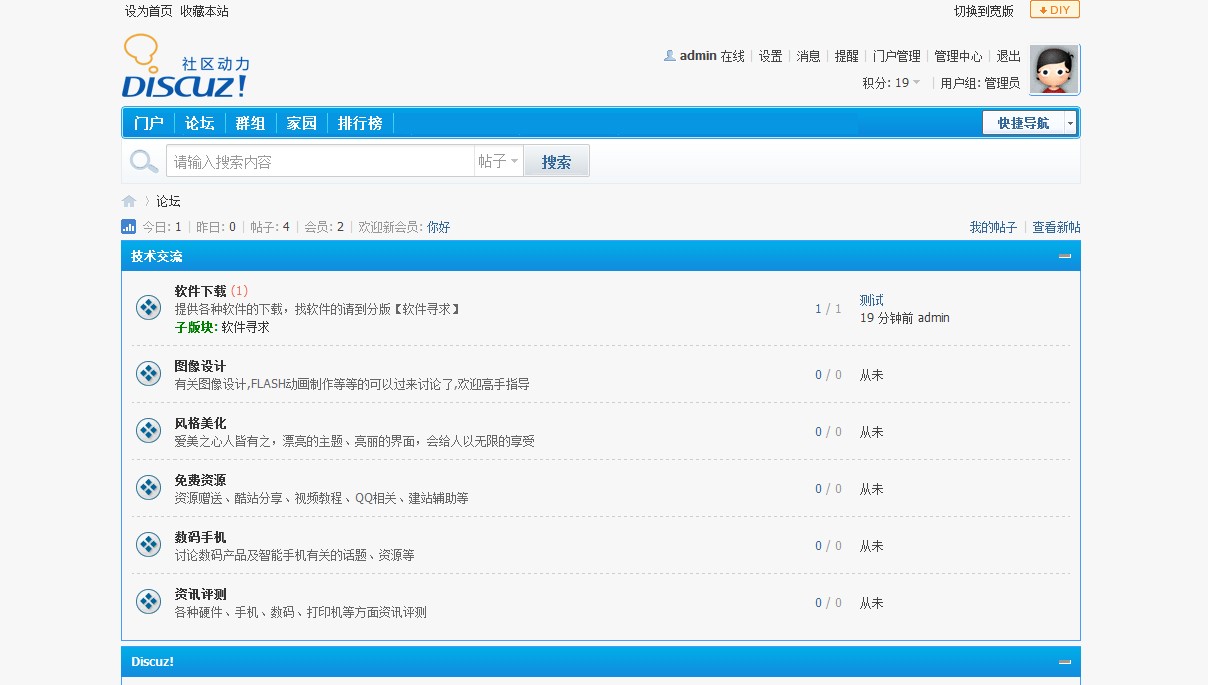1208x685 pixels.
Task: Open the 帖子 search type dropdown
Action: click(498, 161)
